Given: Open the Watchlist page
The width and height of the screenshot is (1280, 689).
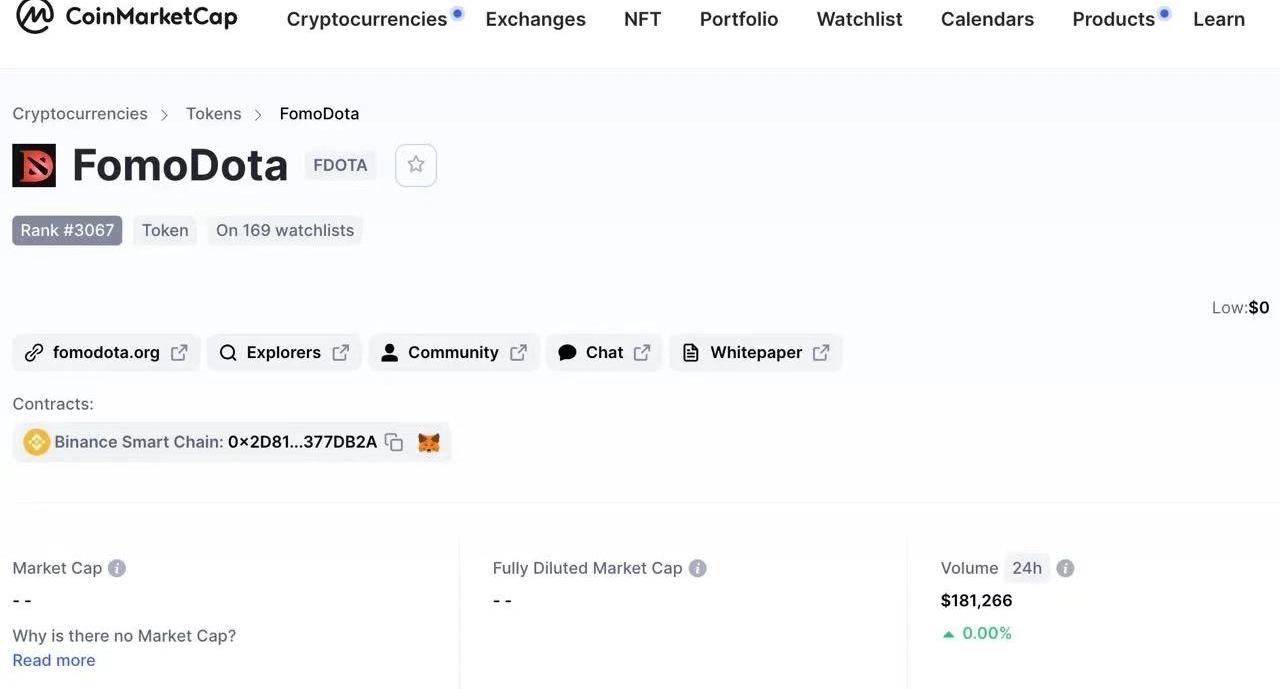Looking at the screenshot, I should (x=860, y=19).
